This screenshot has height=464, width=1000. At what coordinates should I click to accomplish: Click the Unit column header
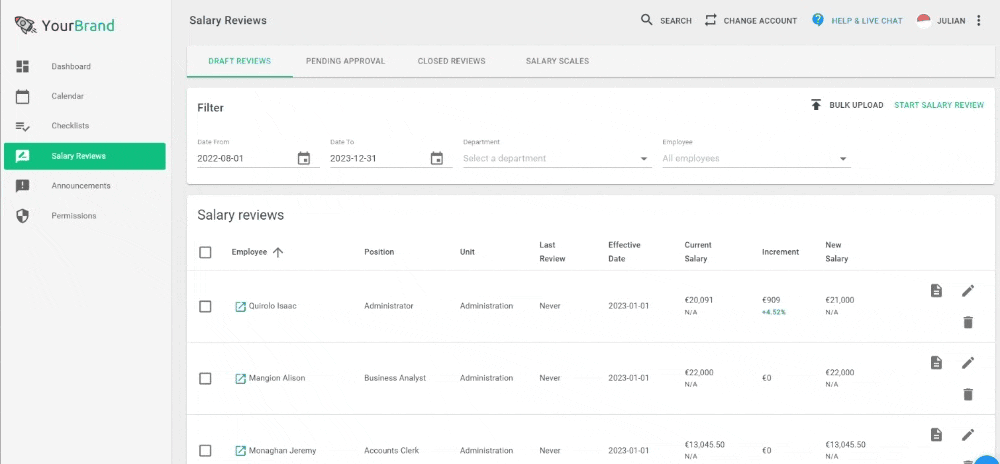pyautogui.click(x=467, y=252)
